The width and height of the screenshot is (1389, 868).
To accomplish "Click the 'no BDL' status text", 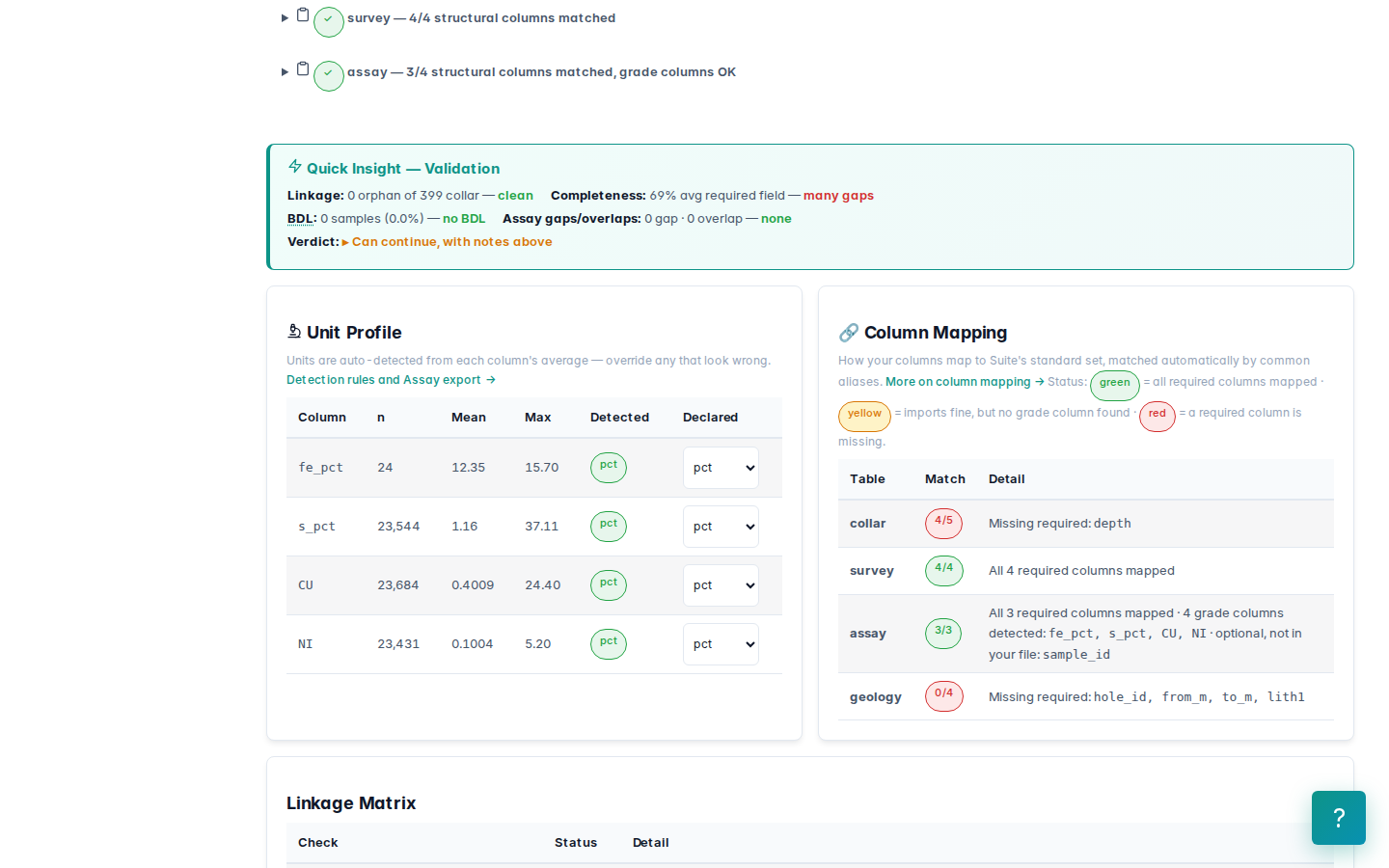I will pyautogui.click(x=464, y=219).
